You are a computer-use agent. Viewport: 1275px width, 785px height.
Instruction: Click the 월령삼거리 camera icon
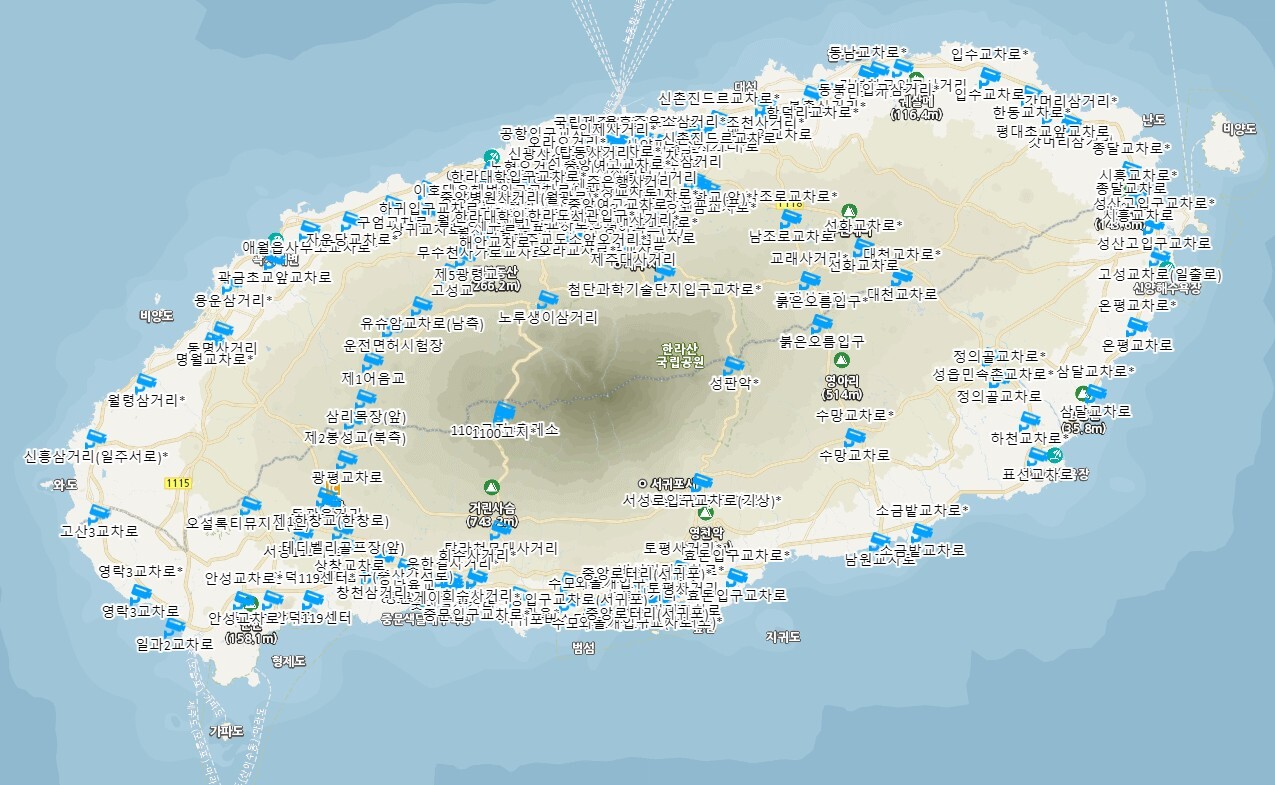click(x=147, y=383)
